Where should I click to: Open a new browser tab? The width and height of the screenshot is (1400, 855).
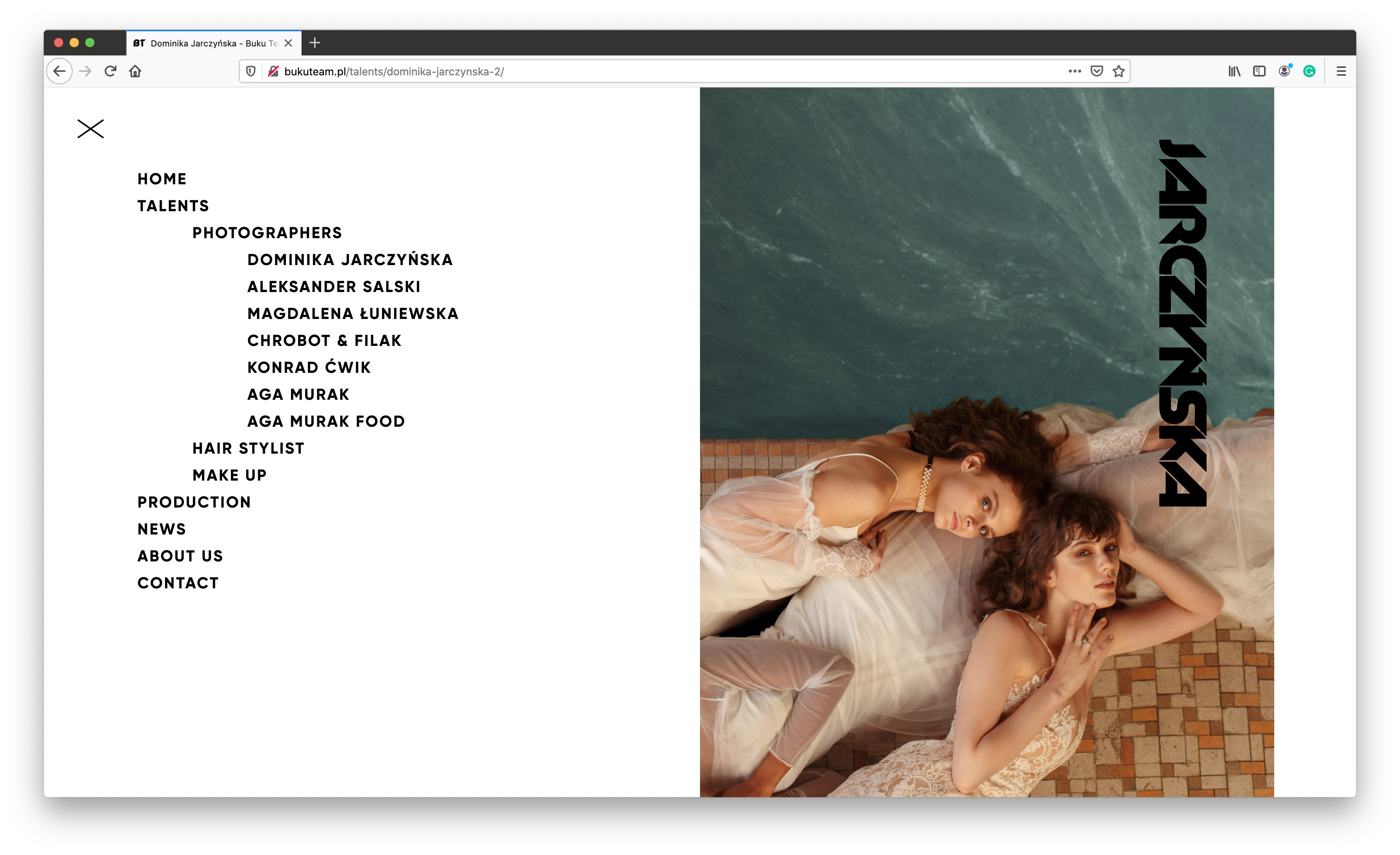pyautogui.click(x=315, y=43)
